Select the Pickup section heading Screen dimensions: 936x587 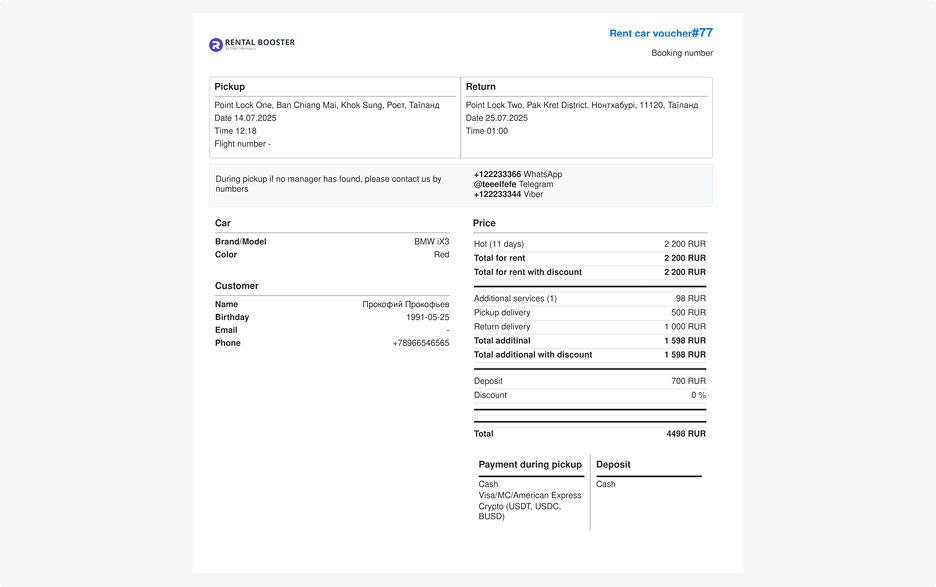click(x=230, y=87)
